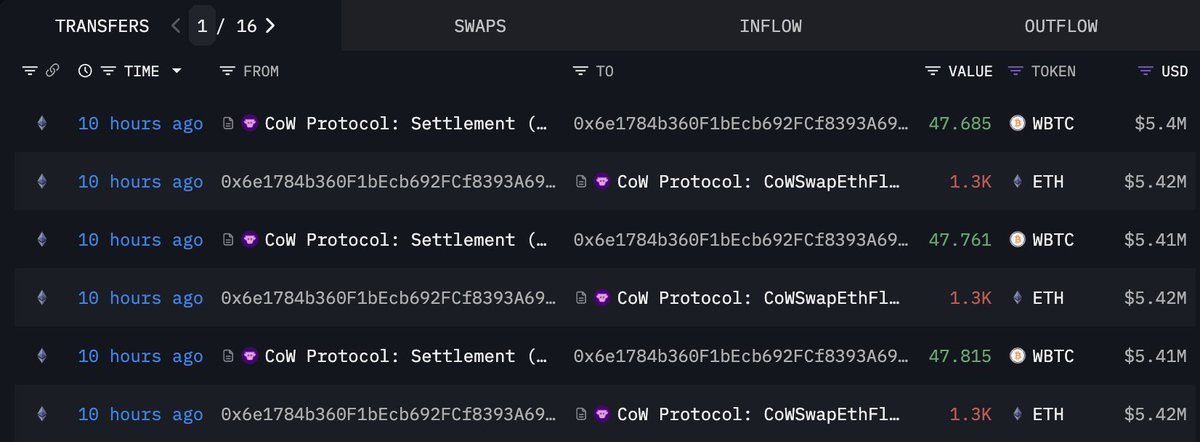Viewport: 1200px width, 442px height.
Task: Open the TOKEN column filter
Action: point(1015,71)
